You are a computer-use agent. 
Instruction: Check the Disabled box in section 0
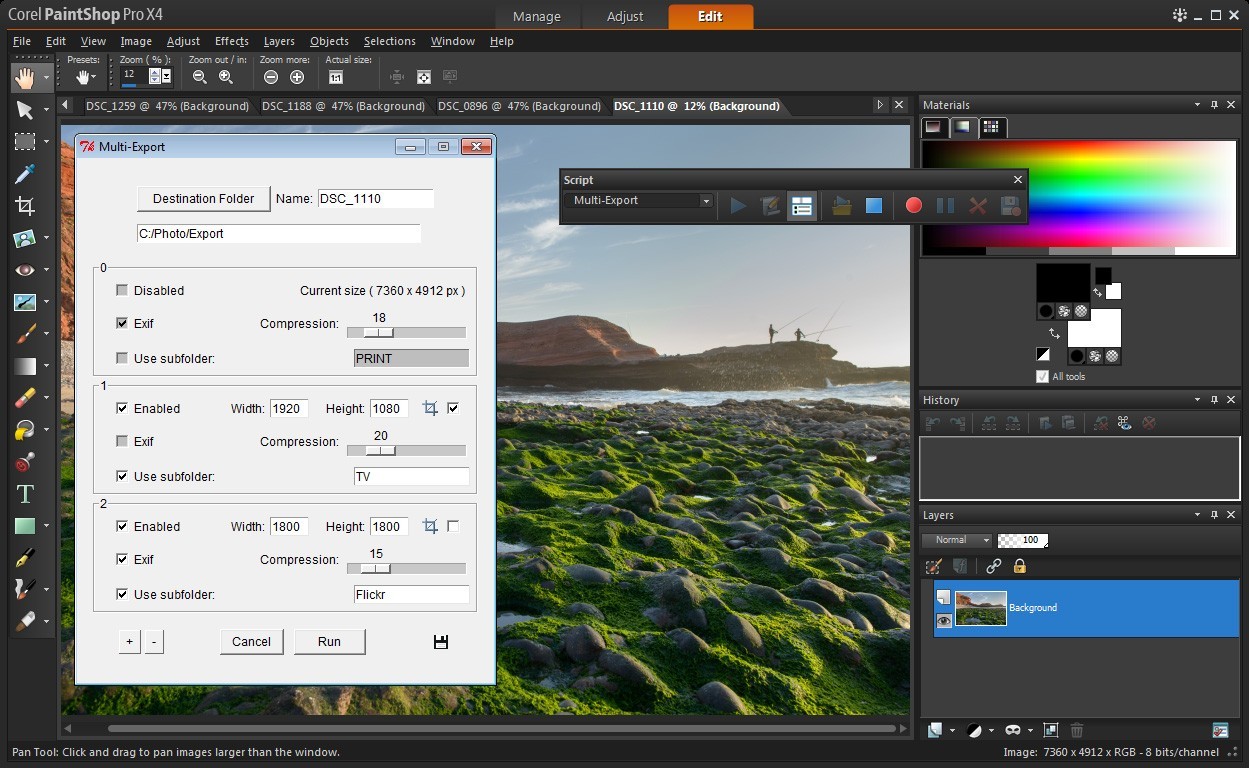pyautogui.click(x=123, y=290)
